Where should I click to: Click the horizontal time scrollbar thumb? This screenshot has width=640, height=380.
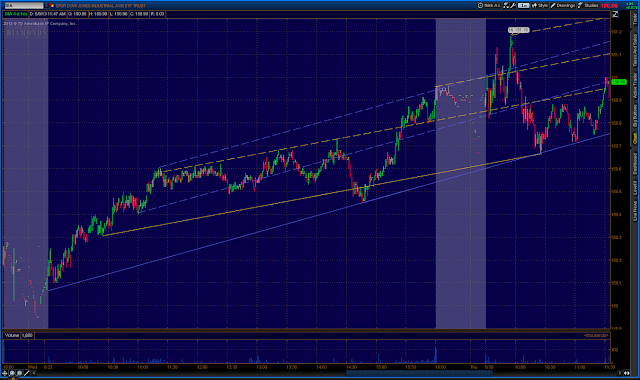[x=419, y=373]
